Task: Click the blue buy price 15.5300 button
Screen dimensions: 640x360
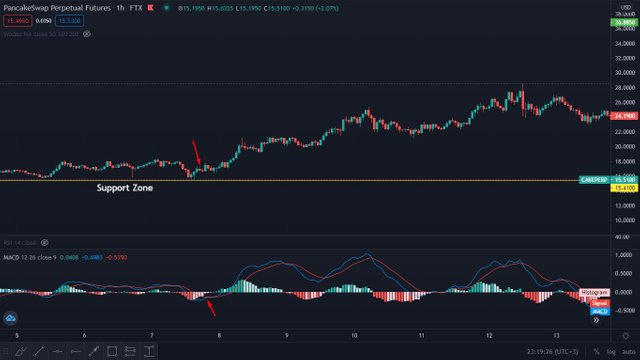Action: click(x=69, y=21)
